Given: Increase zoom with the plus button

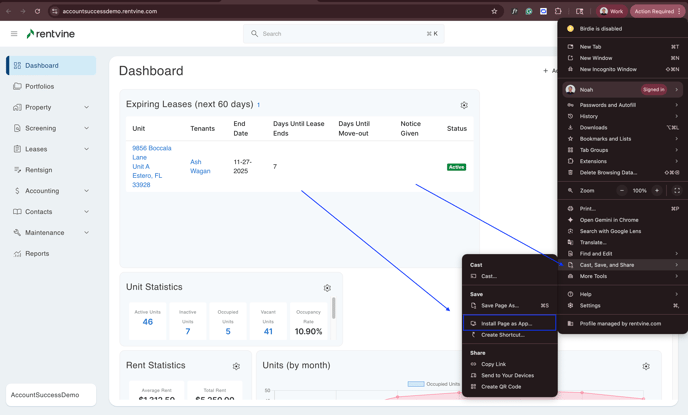Looking at the screenshot, I should 657,190.
